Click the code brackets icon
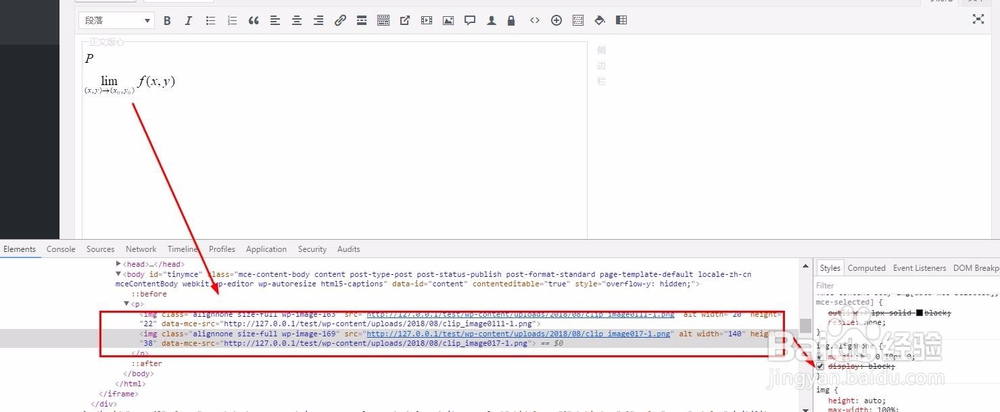Screen dimensions: 1000x412 (534, 20)
